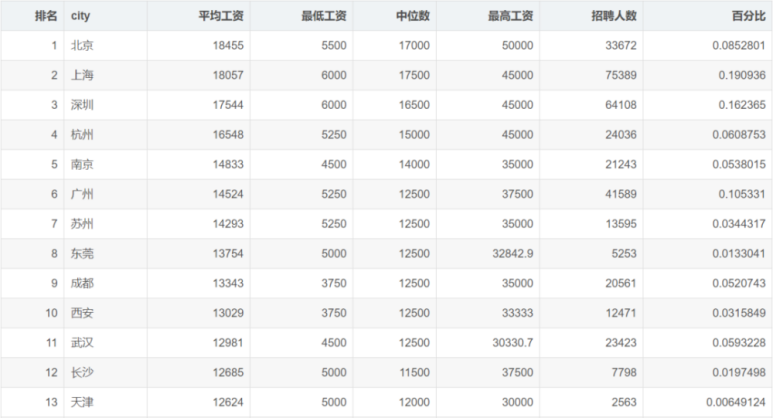Click average salary value 12981

point(228,343)
